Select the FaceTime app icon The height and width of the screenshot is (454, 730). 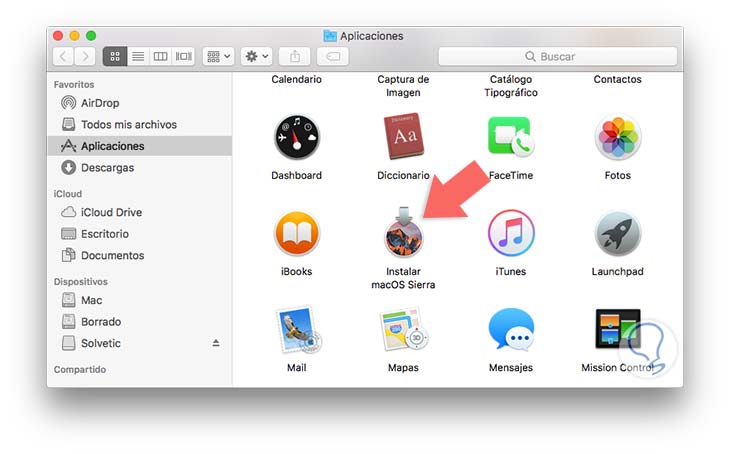pos(511,136)
